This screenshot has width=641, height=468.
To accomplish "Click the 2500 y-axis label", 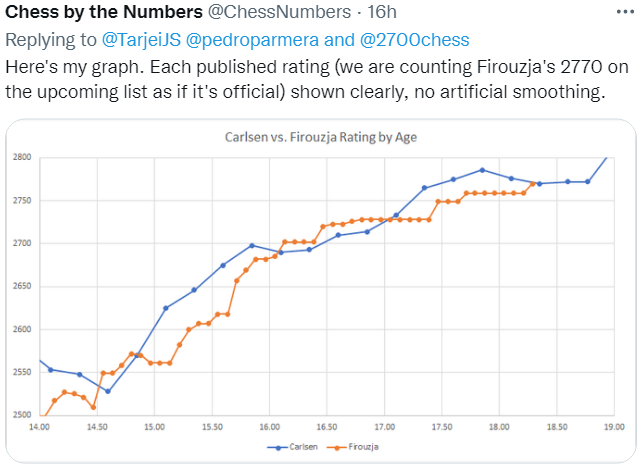I will (24, 415).
